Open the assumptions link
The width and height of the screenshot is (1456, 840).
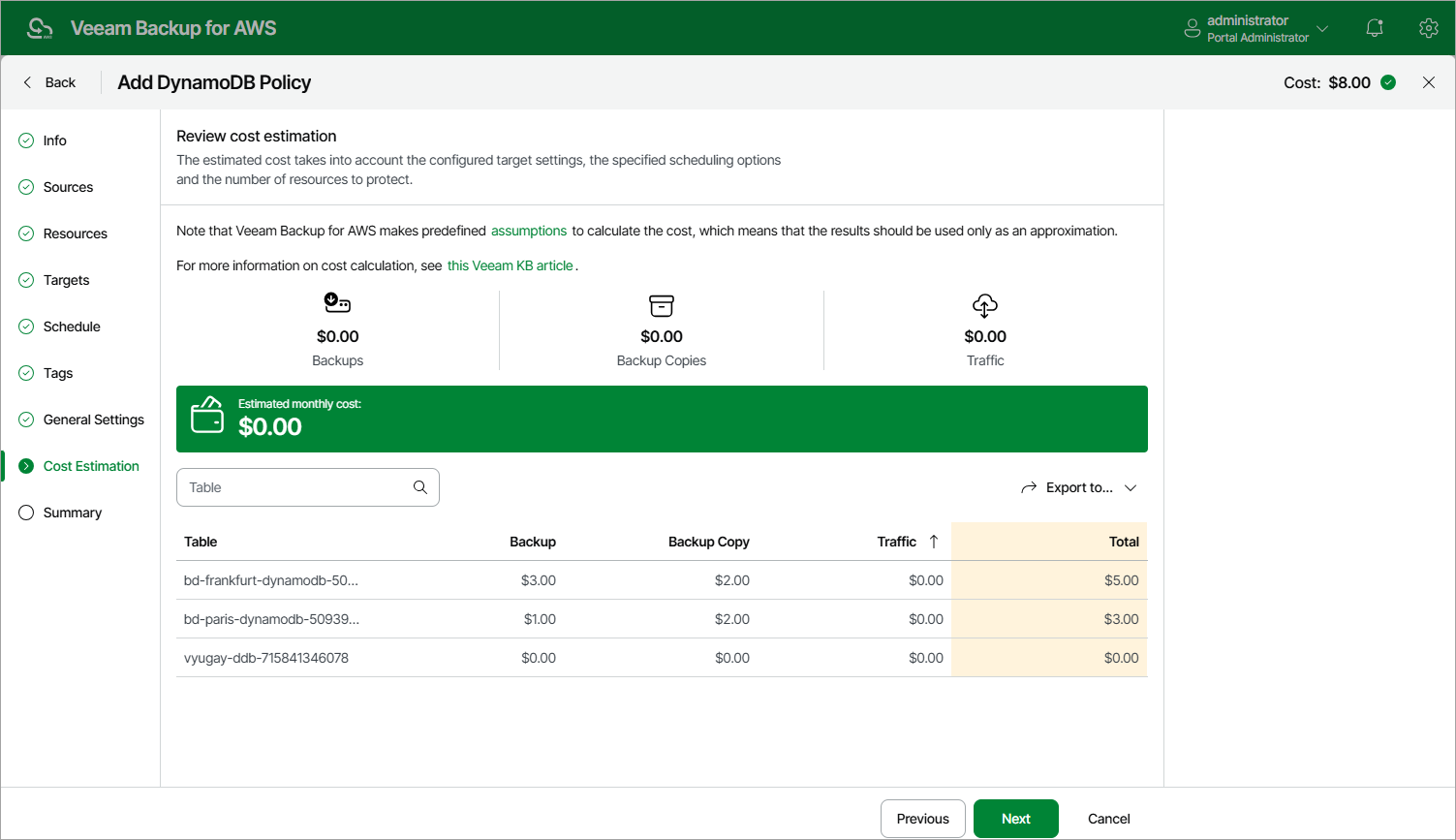(529, 231)
